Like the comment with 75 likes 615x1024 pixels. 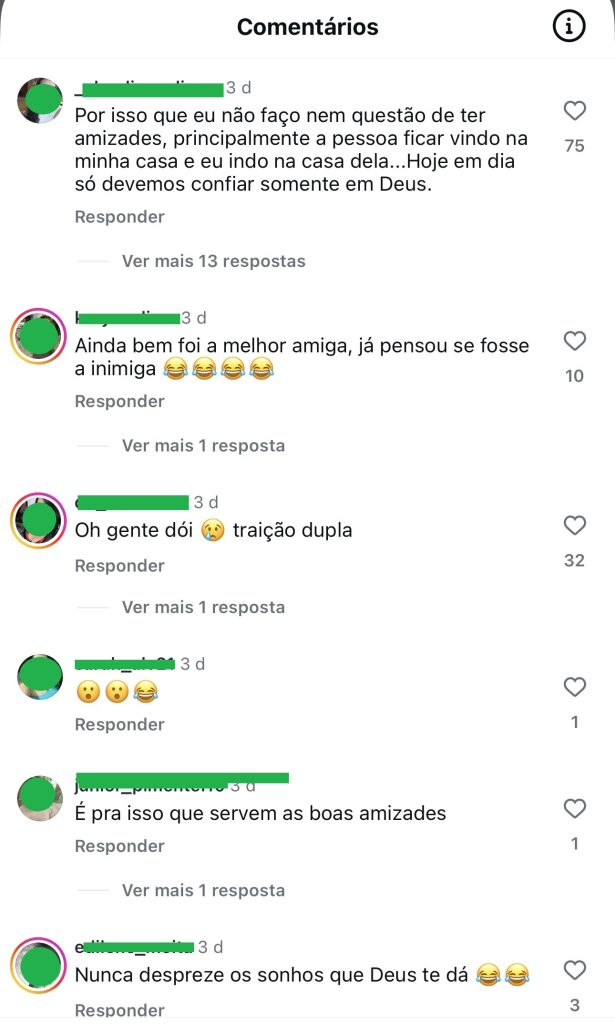tap(575, 110)
